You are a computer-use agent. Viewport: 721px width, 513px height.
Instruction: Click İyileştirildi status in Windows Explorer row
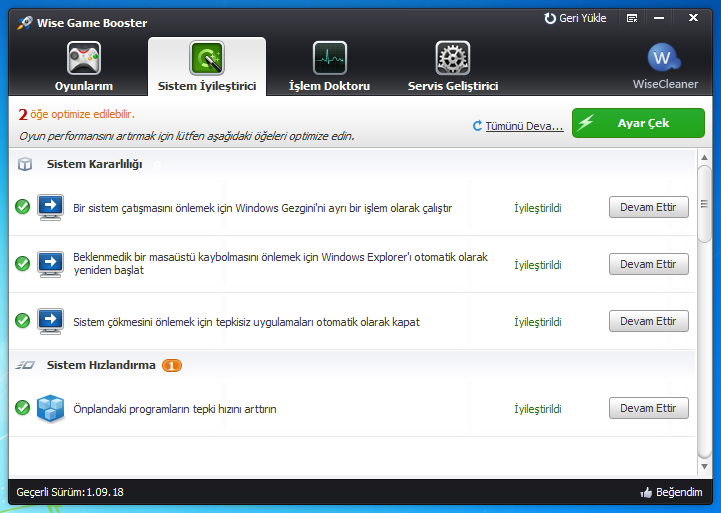[538, 265]
